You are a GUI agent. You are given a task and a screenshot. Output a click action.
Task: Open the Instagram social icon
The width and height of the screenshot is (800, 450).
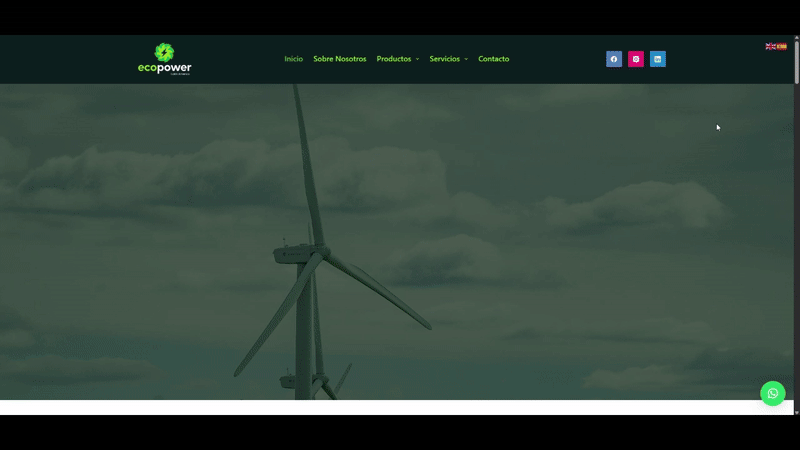coord(636,59)
